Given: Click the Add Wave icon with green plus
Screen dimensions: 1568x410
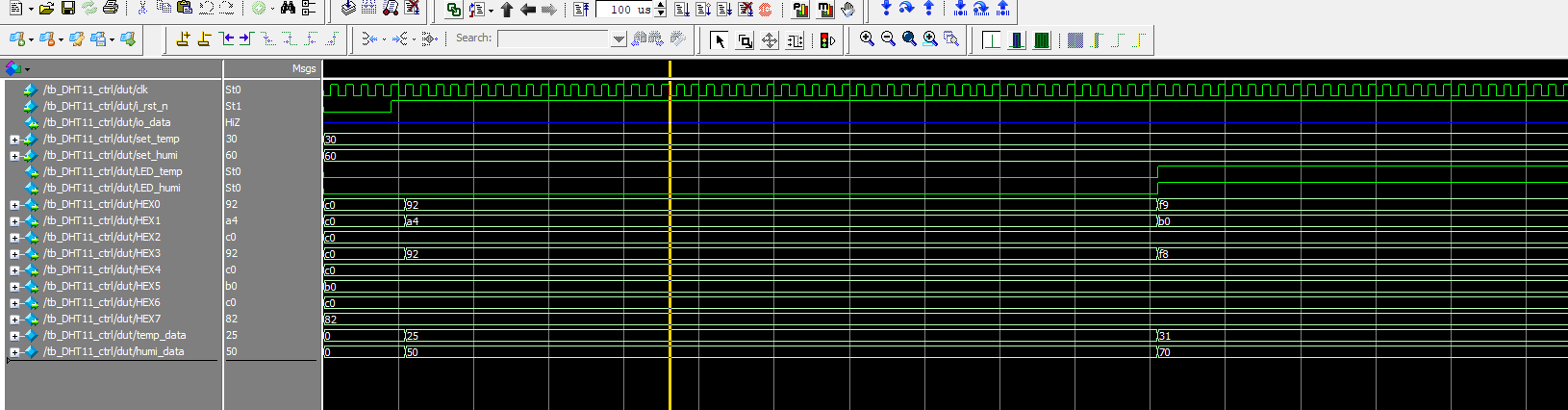Looking at the screenshot, I should tap(16, 39).
